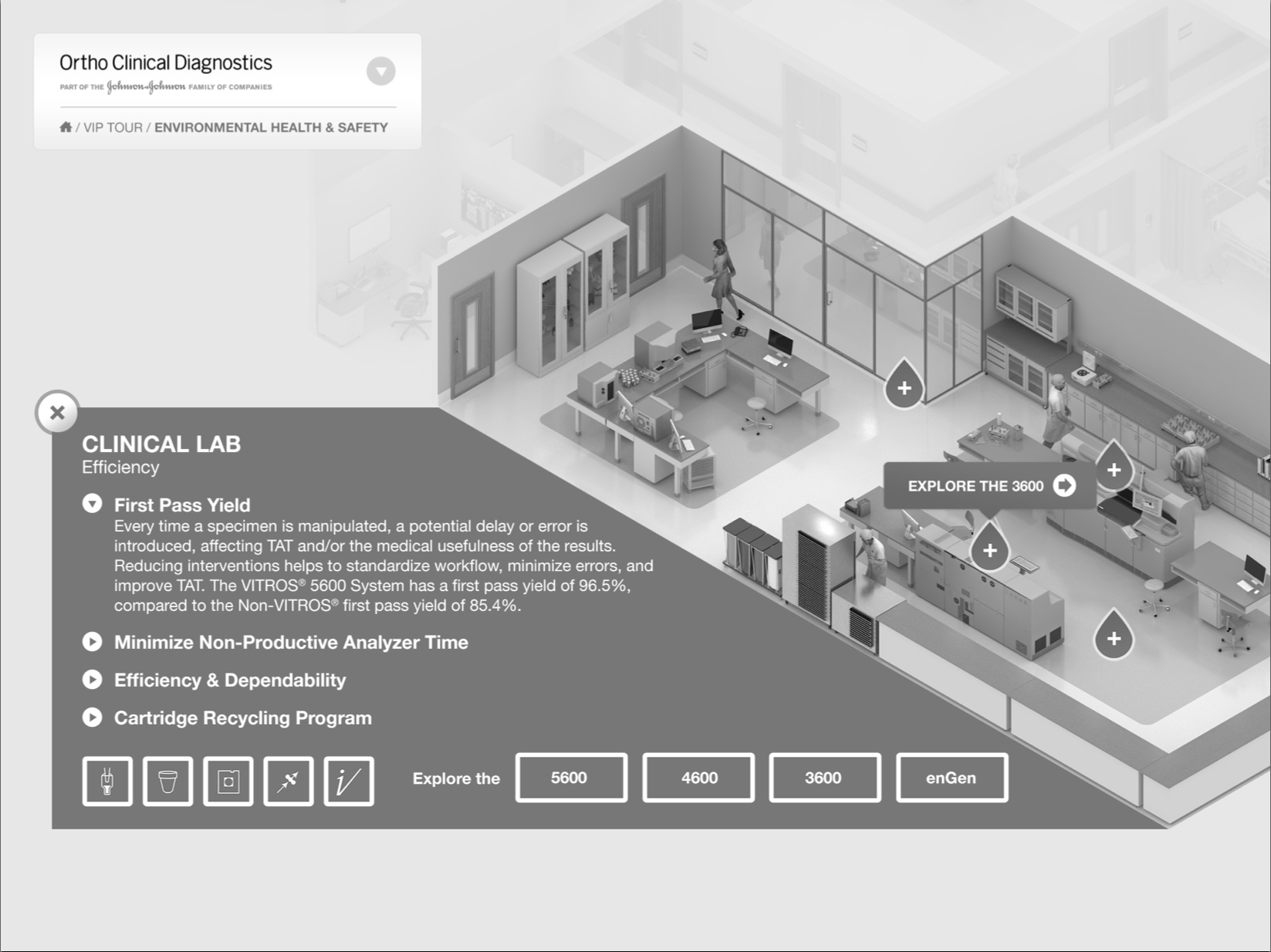1271x952 pixels.
Task: Click the italic i checkmark icon
Action: coord(349,782)
